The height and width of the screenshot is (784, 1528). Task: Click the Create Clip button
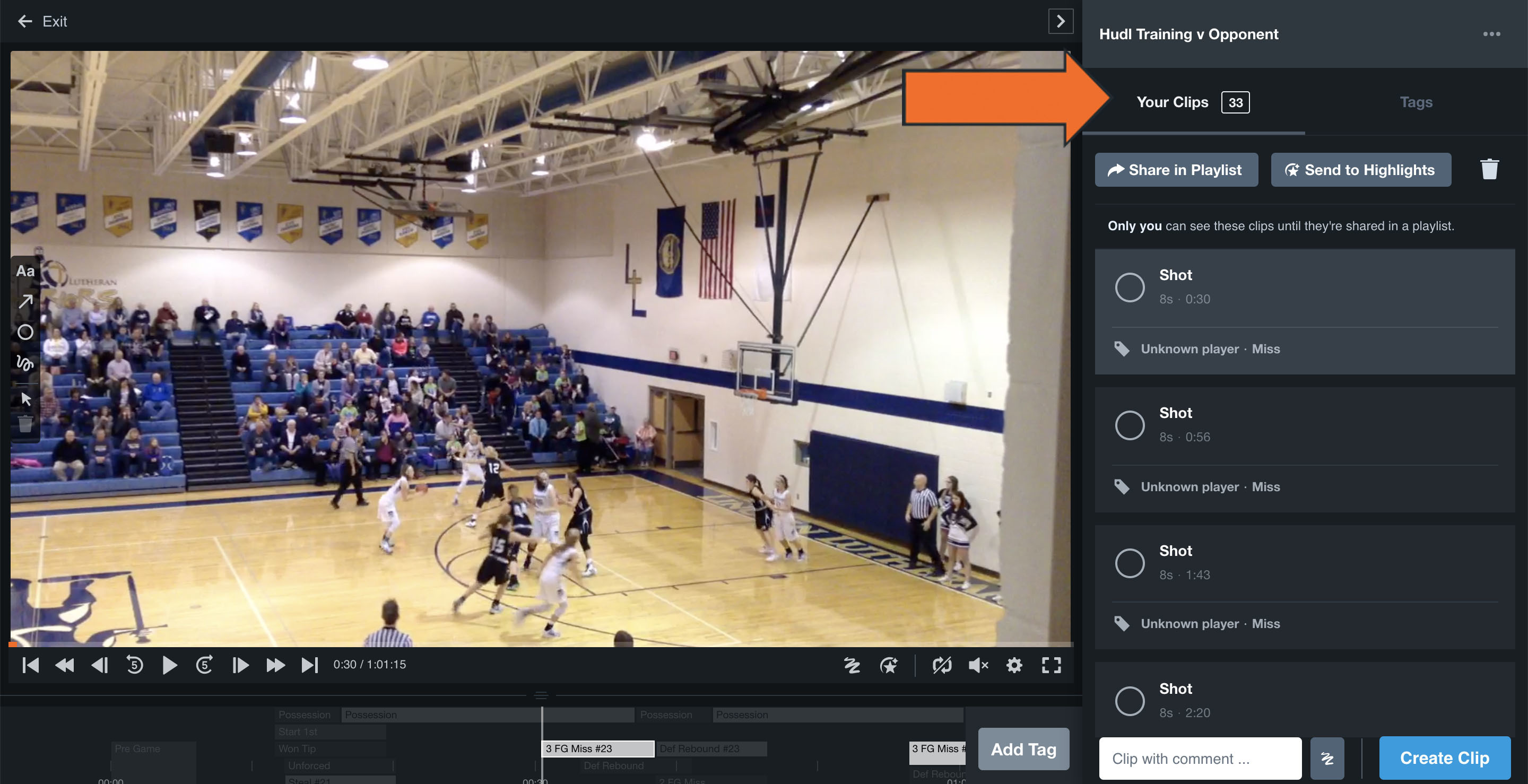coord(1445,758)
